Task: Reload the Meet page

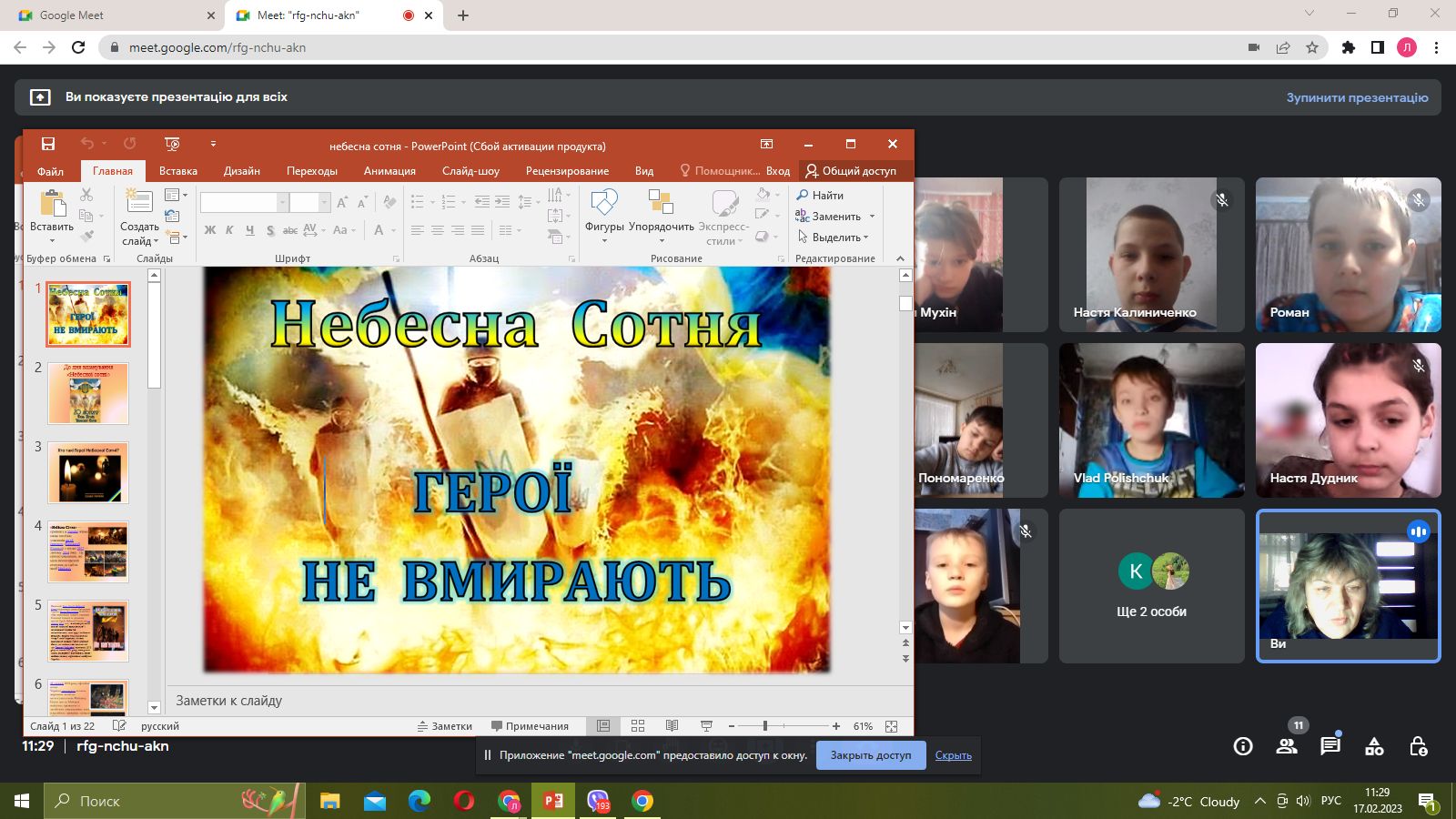Action: coord(78,47)
